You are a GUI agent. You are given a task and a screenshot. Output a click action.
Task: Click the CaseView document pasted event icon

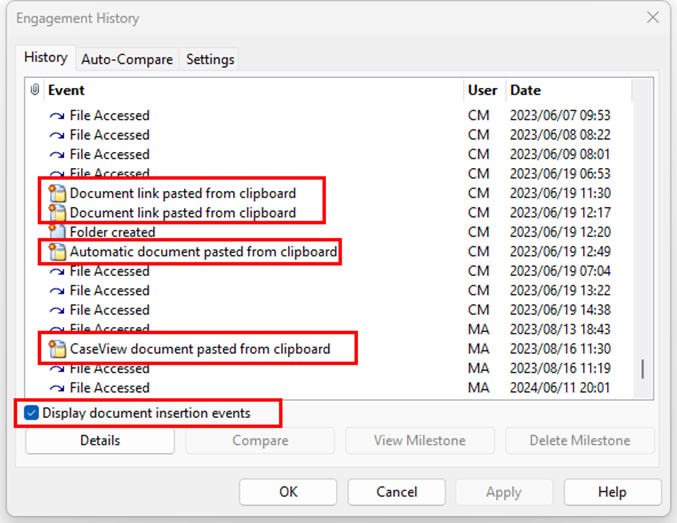58,349
